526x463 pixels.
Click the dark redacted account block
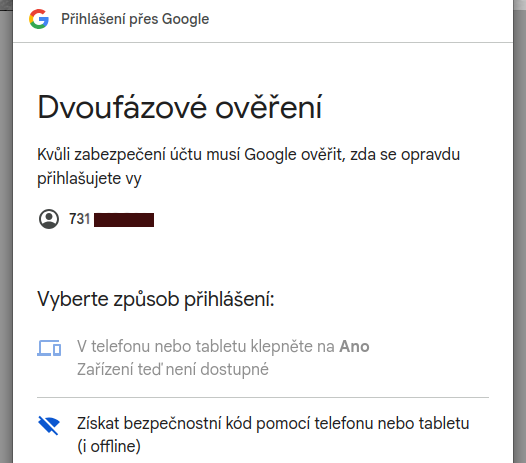coord(124,220)
